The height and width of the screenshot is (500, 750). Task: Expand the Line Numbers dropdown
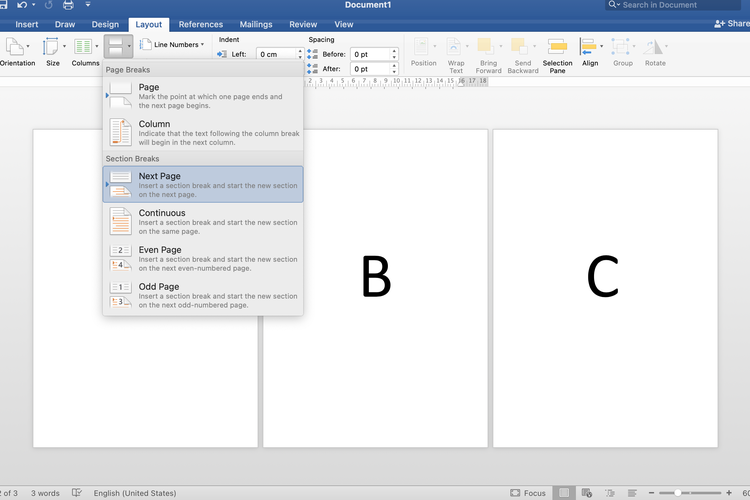tap(173, 44)
